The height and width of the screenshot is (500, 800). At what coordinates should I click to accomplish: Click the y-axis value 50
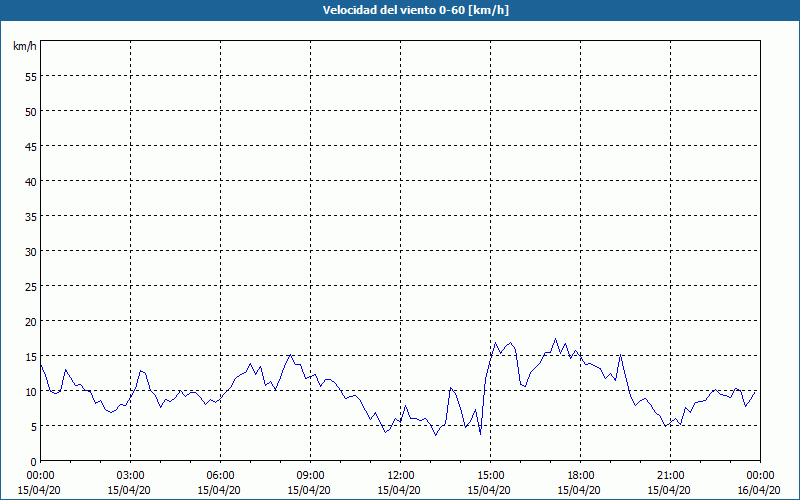click(x=31, y=111)
